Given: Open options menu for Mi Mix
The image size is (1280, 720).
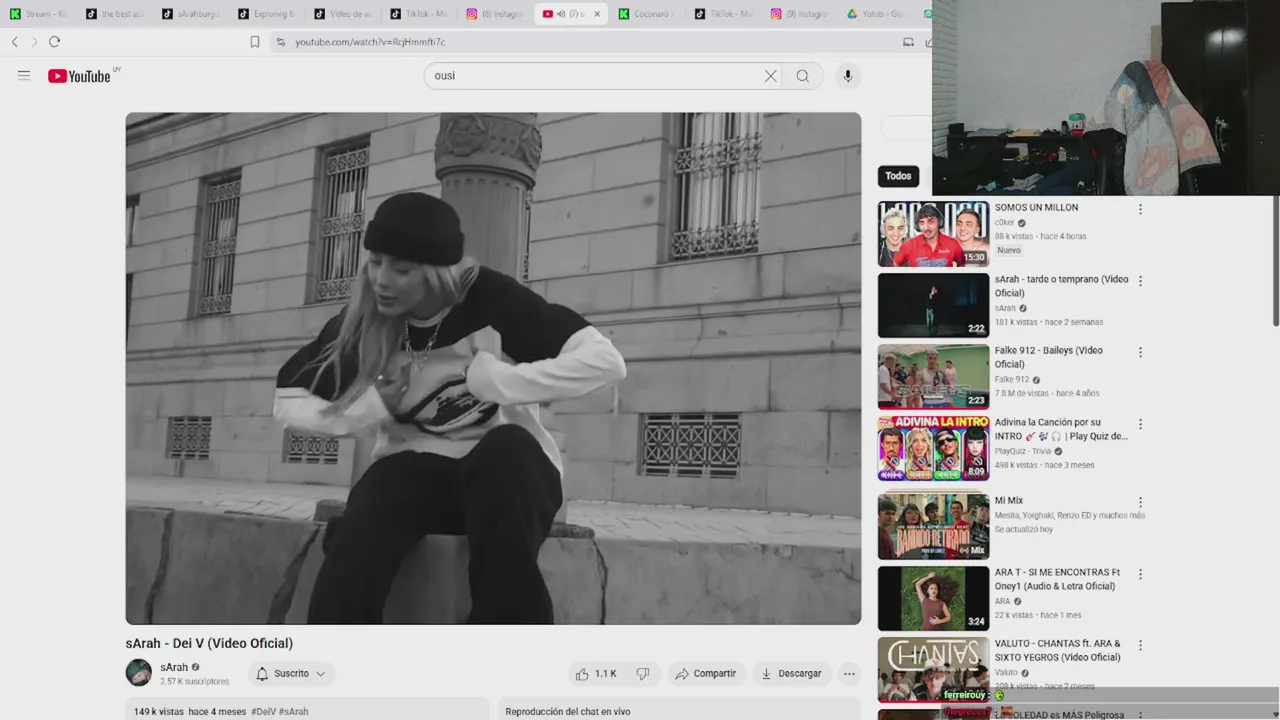Looking at the screenshot, I should tap(1140, 502).
